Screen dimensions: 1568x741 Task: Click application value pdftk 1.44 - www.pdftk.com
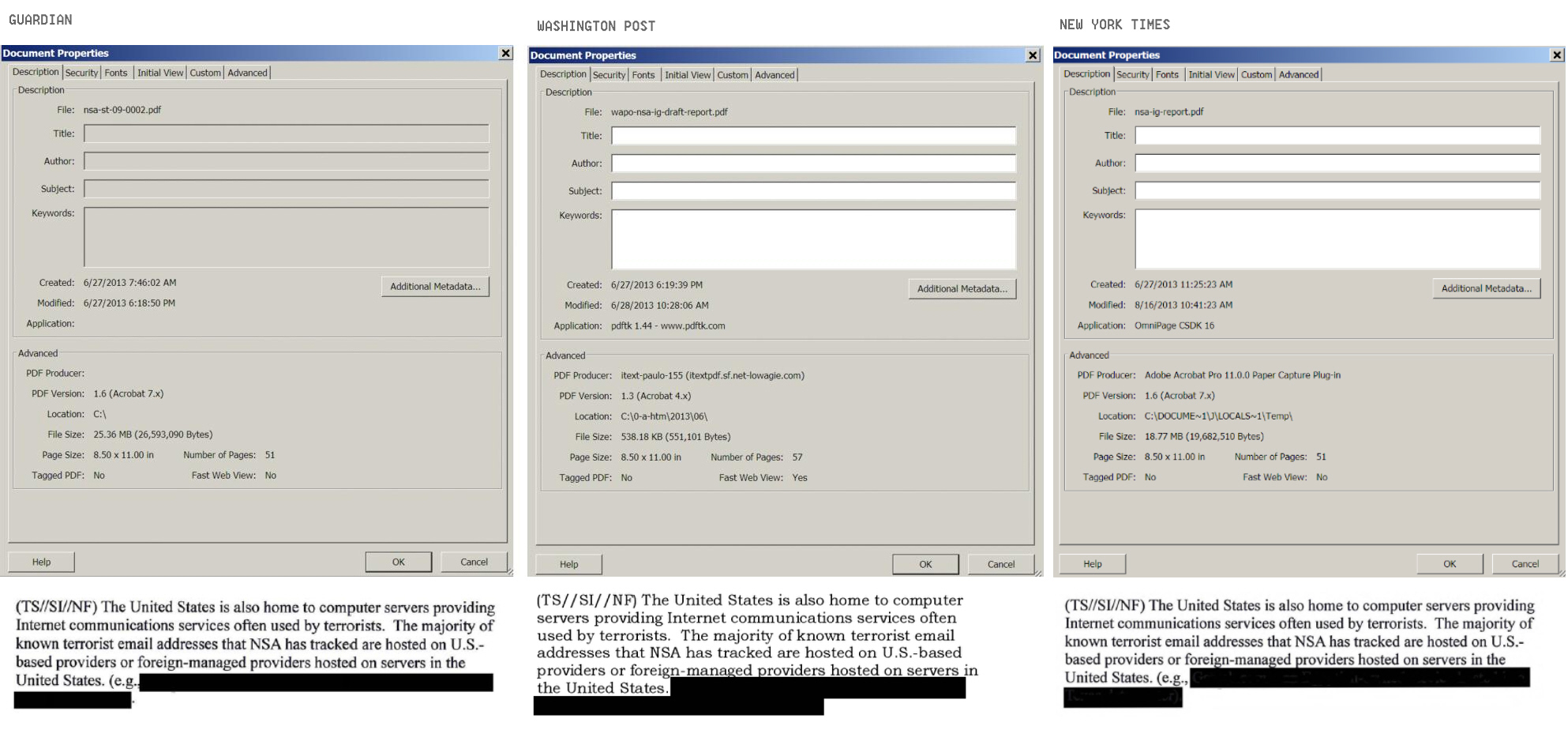click(668, 325)
